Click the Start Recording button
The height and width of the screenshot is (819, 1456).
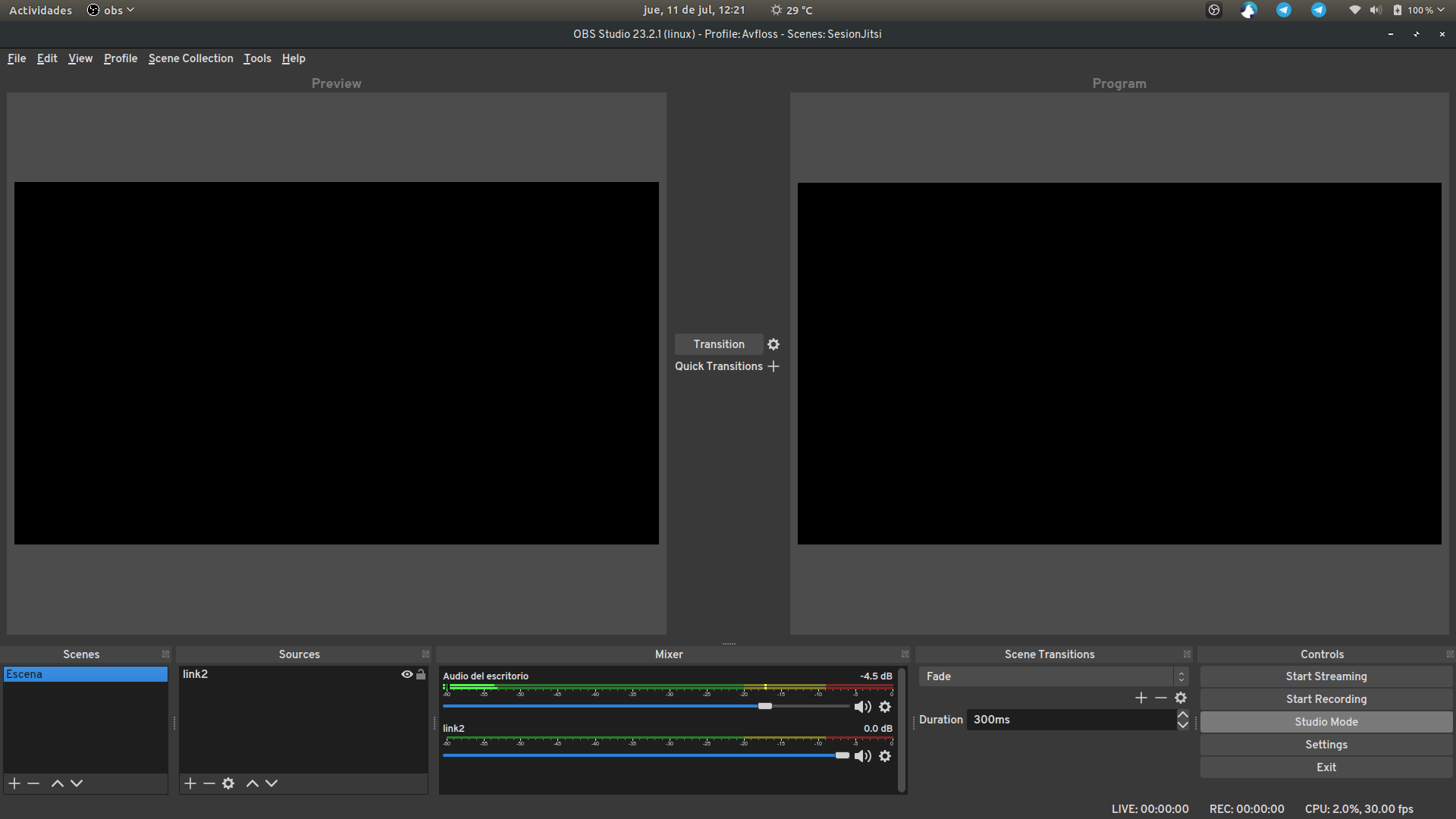(1326, 699)
